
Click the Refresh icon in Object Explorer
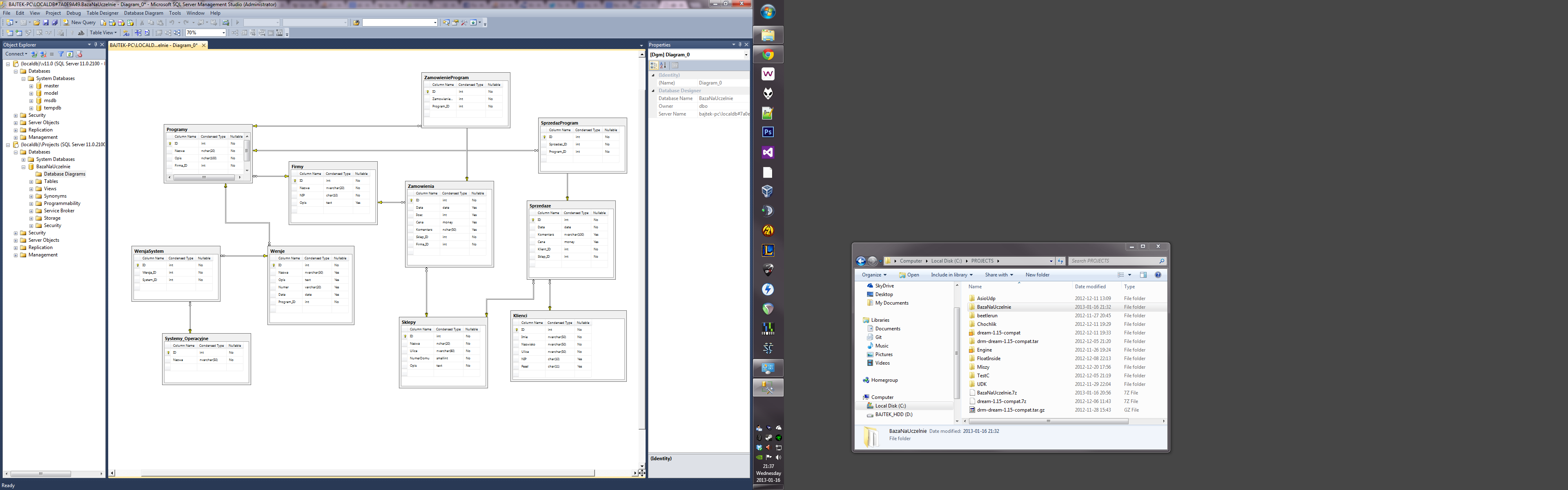click(x=70, y=54)
